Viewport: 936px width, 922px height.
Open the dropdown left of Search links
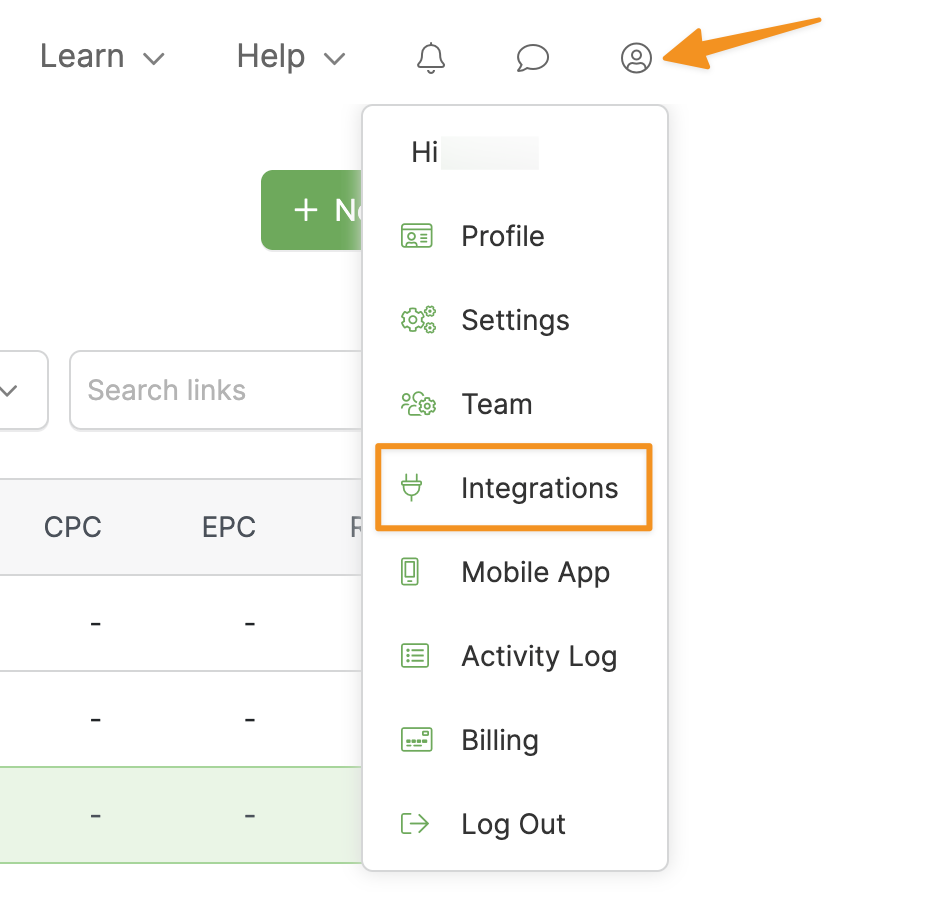pyautogui.click(x=20, y=390)
